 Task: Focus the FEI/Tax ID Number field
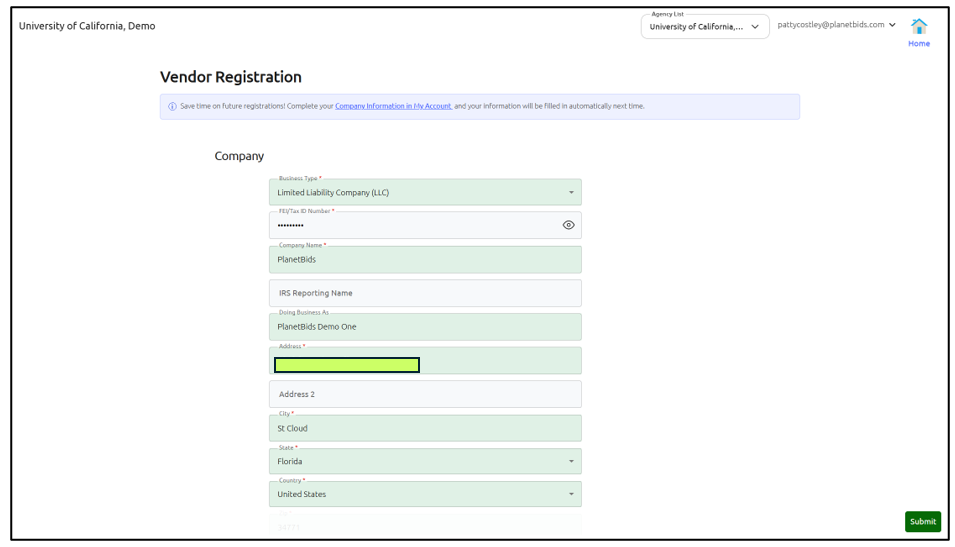click(425, 225)
